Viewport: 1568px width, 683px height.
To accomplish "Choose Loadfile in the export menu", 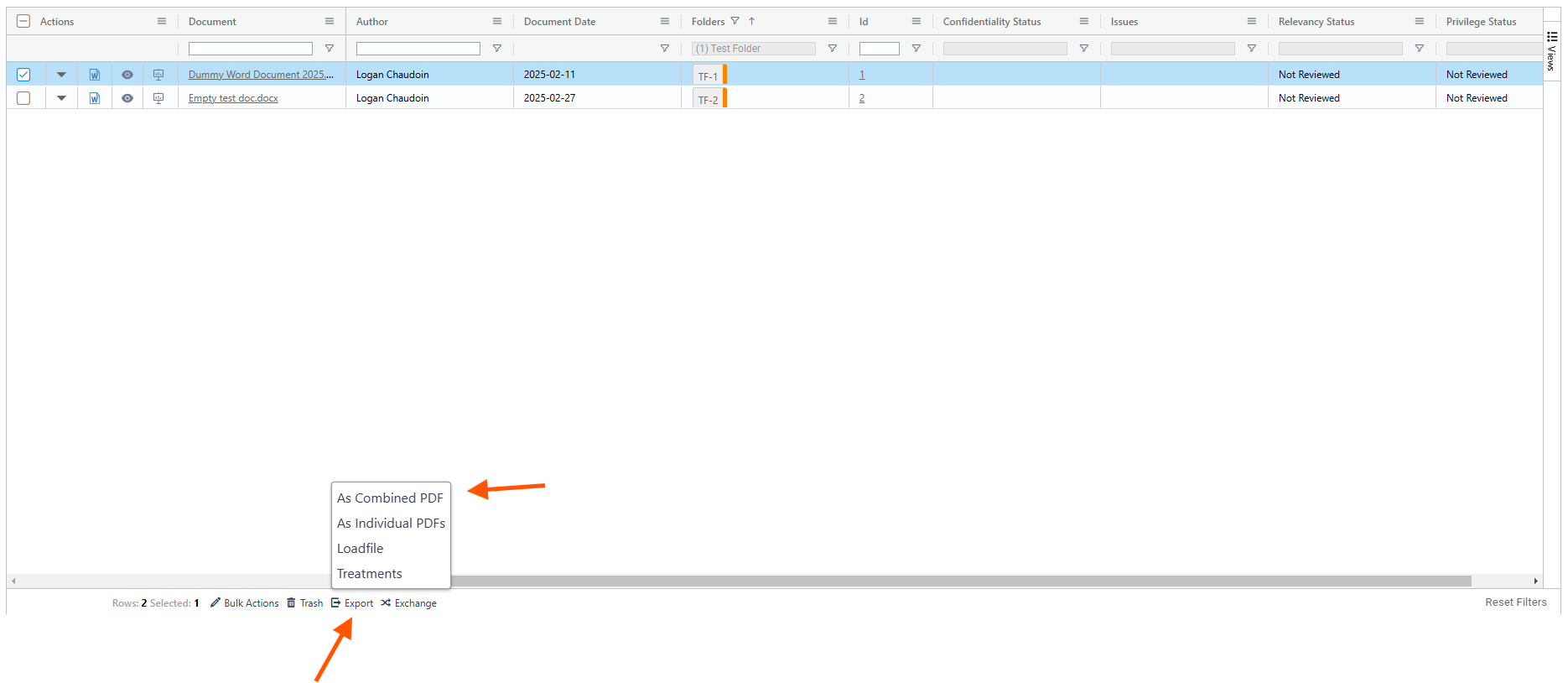I will pos(361,548).
